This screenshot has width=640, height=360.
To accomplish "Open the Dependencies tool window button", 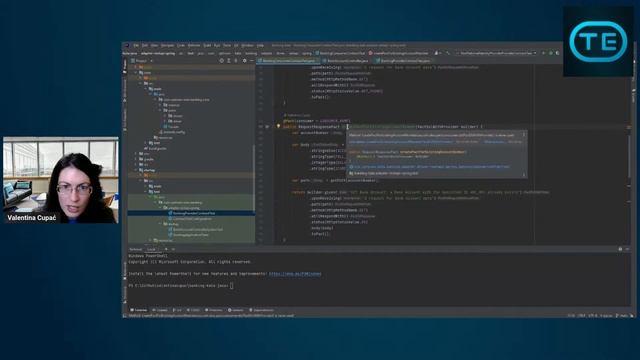I will 261,310.
